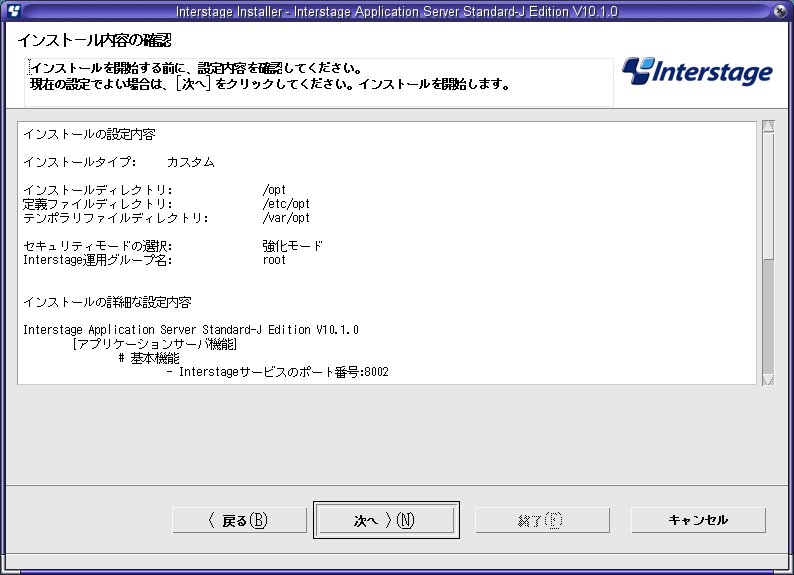Click the セキュリティモードの選択 label
Image resolution: width=794 pixels, height=575 pixels.
[x=98, y=246]
